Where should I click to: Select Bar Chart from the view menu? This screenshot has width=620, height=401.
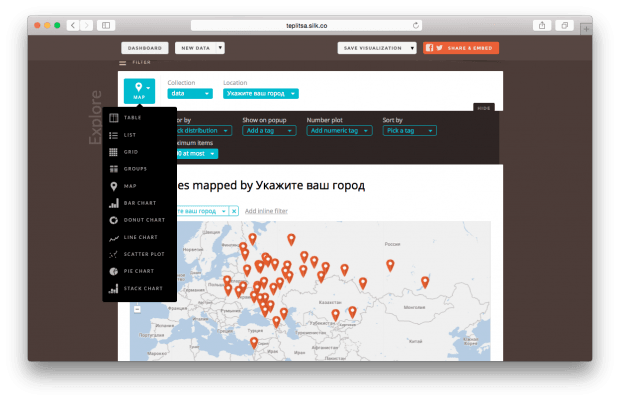tap(139, 203)
